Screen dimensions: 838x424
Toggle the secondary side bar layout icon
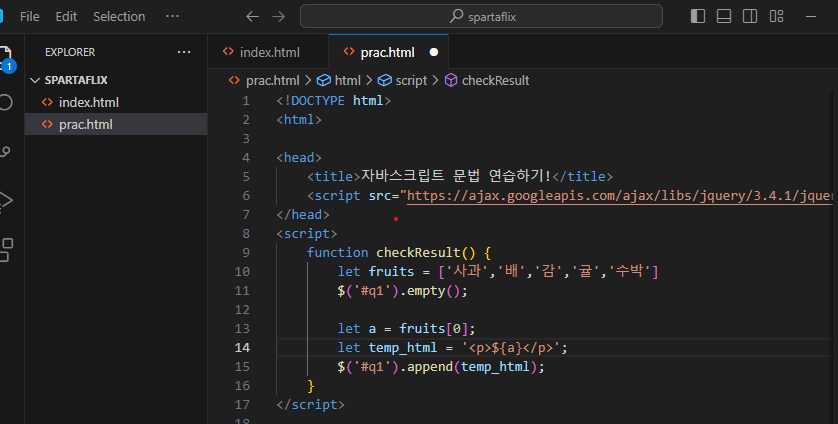pos(750,16)
